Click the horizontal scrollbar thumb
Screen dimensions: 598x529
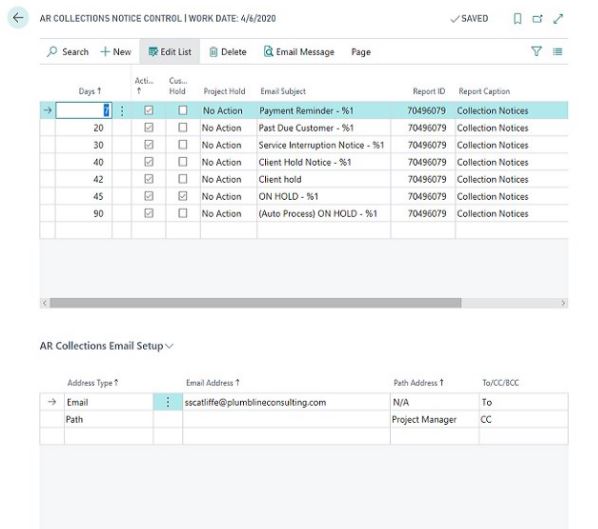tap(255, 303)
